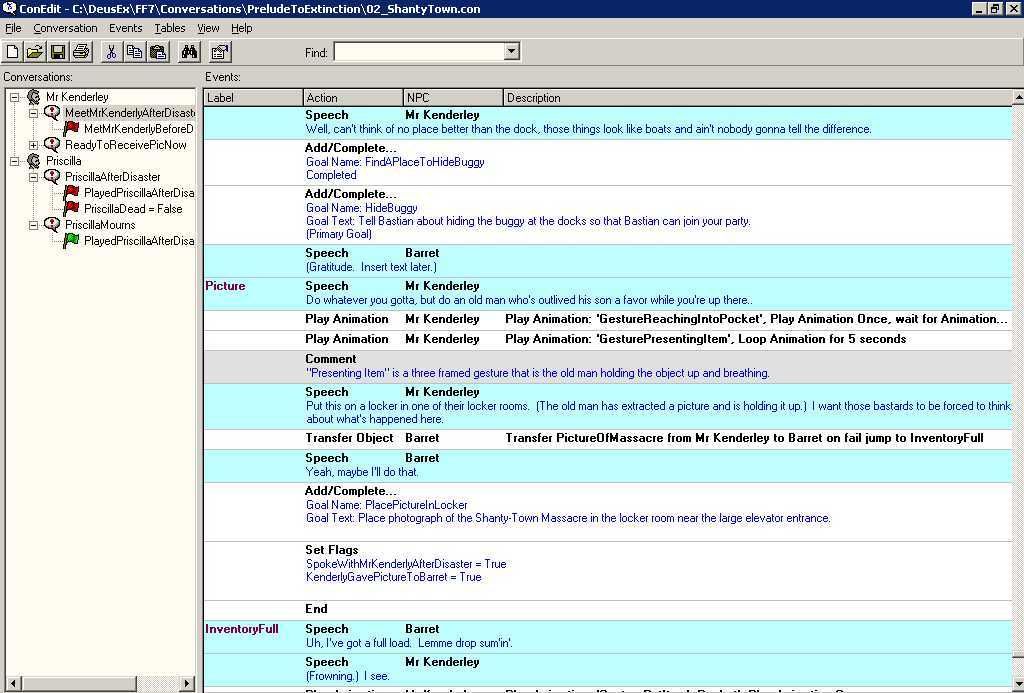Select the GestureReachingIntoPocket animation event
Viewport: 1024px width, 693px height.
608,319
